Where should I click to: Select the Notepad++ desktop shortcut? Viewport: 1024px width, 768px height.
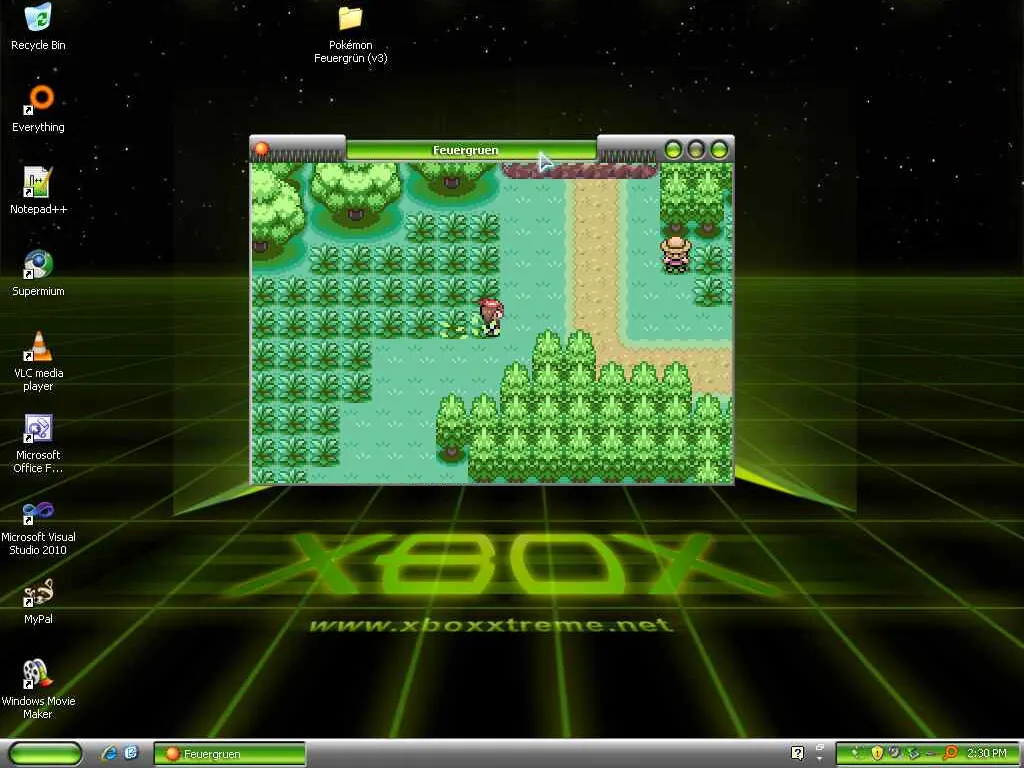(38, 190)
